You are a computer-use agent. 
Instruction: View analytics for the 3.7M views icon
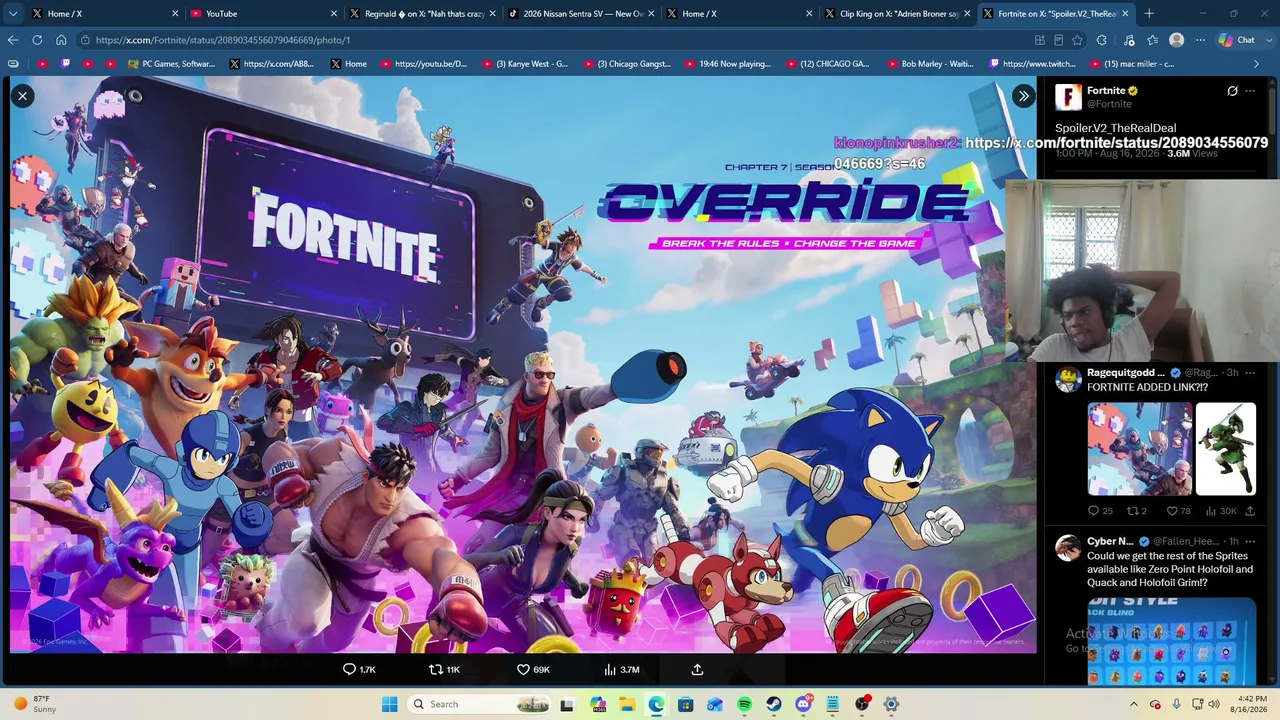622,669
